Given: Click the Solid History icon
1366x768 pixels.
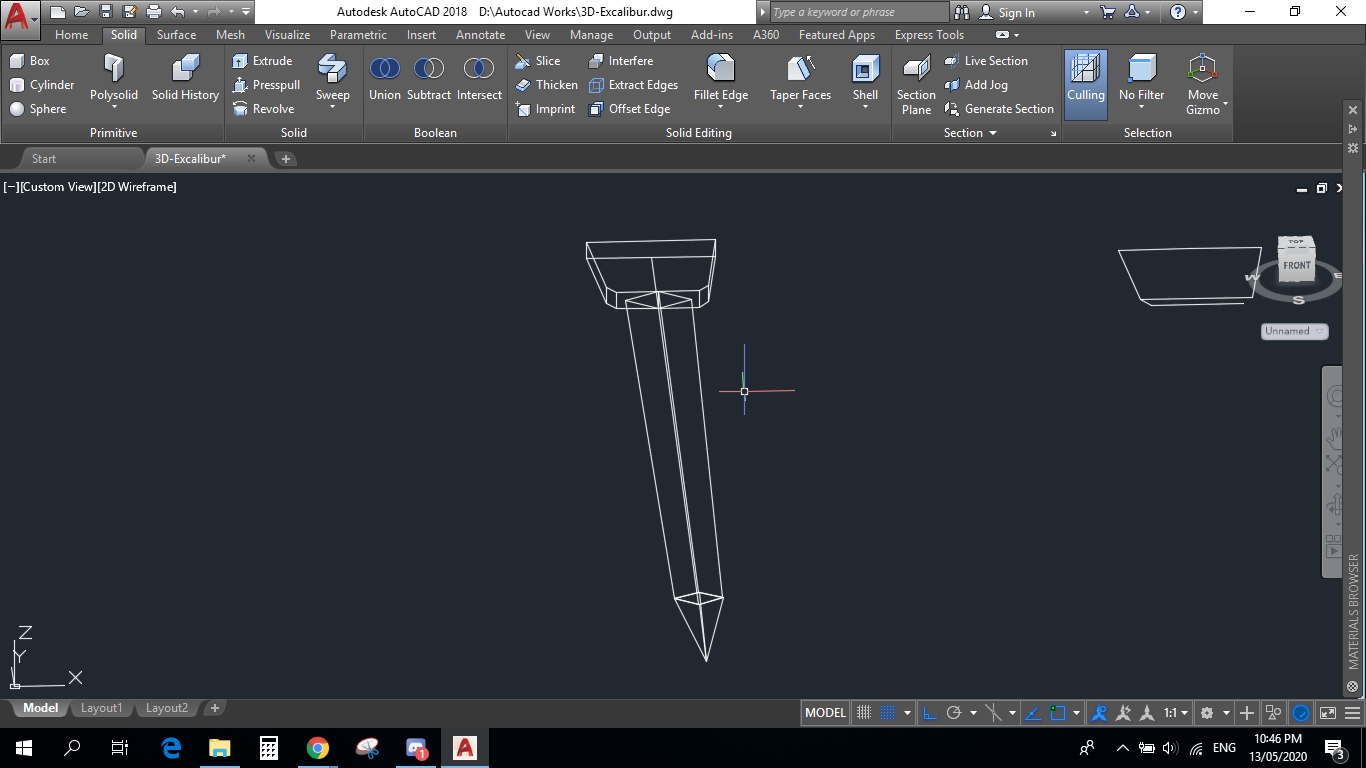Looking at the screenshot, I should (x=185, y=78).
